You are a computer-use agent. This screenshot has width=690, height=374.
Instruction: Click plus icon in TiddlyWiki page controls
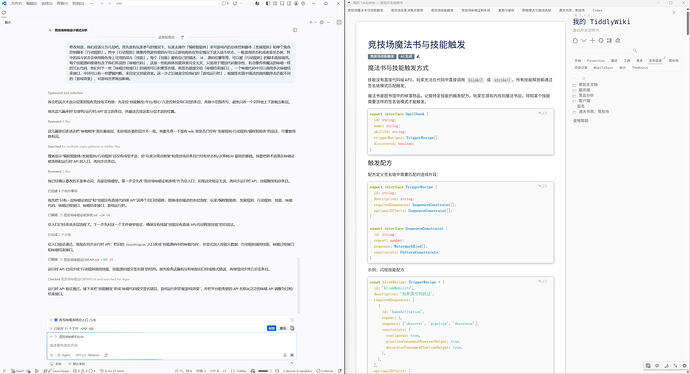point(592,40)
